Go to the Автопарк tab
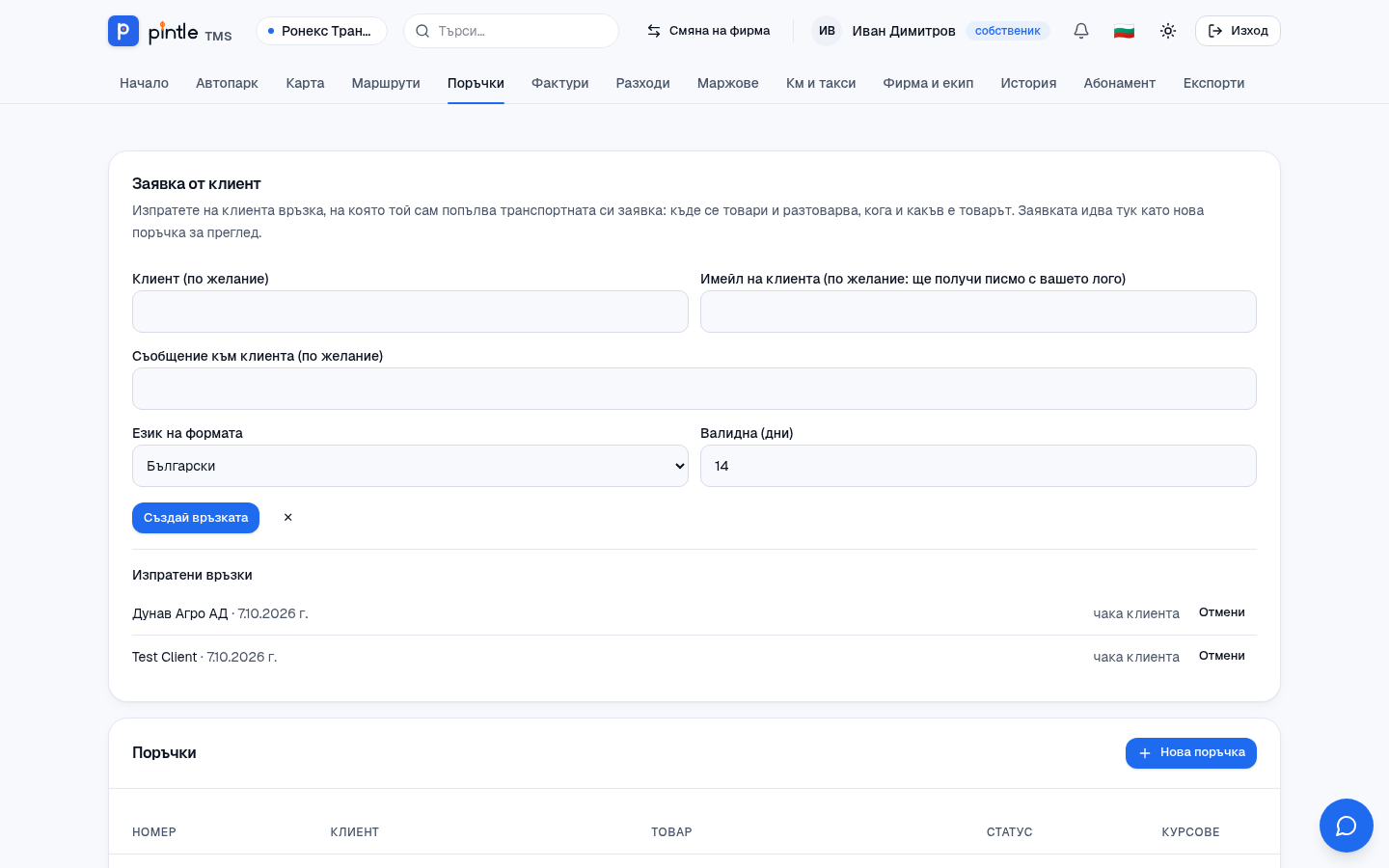1389x868 pixels. click(x=227, y=83)
